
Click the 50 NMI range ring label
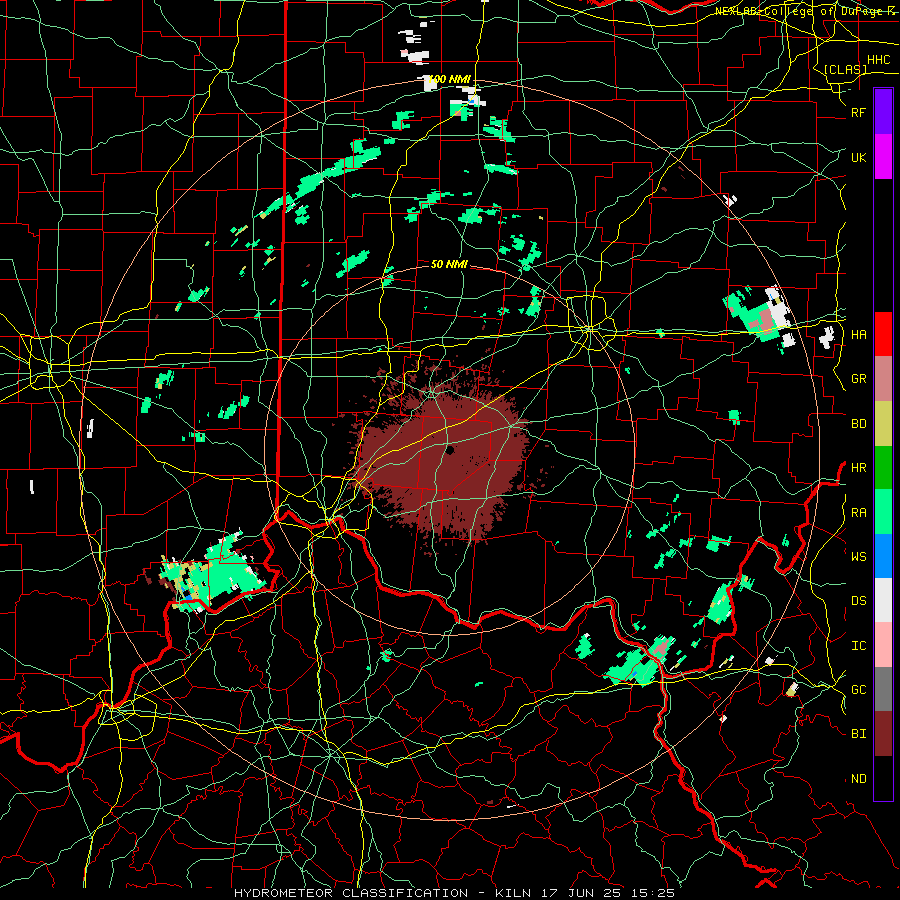click(x=449, y=264)
